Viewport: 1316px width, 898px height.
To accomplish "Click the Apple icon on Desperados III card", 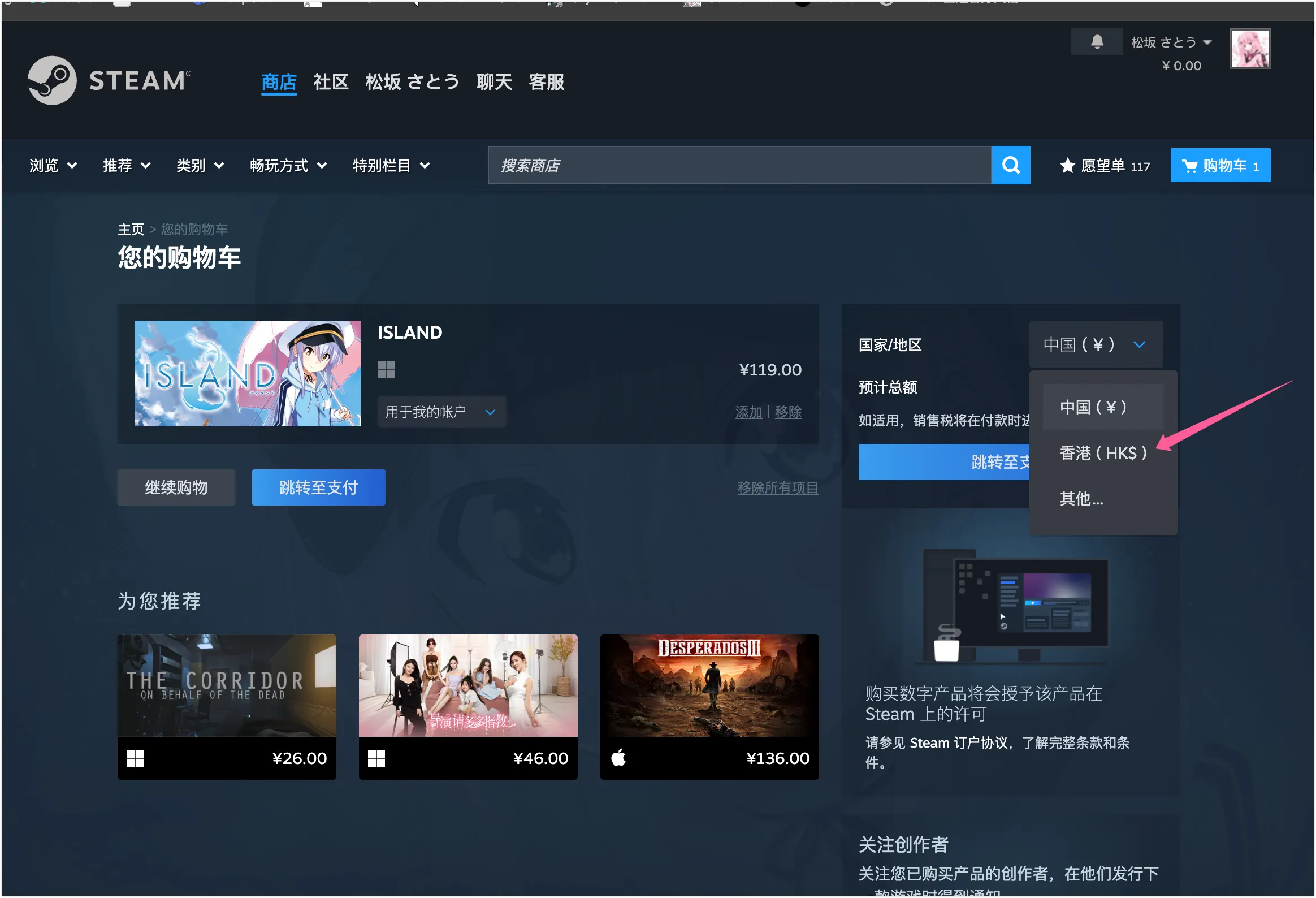I will [618, 758].
